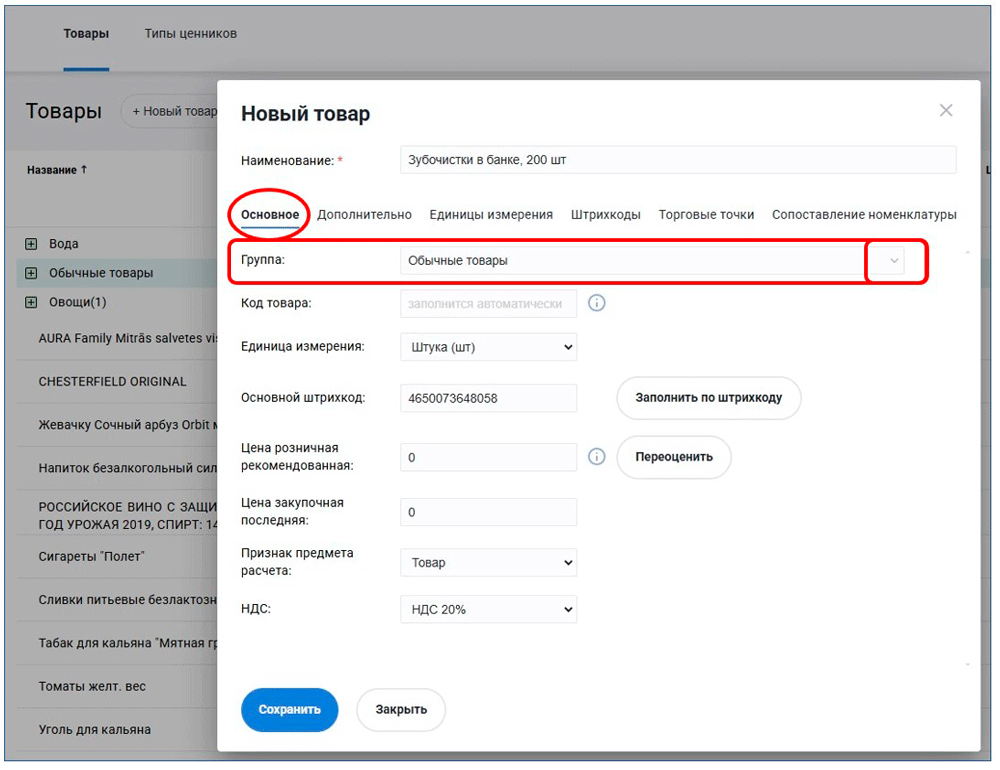Screen dimensions: 1000x770
Task: Expand the Вода group tree node
Action: [x=31, y=244]
